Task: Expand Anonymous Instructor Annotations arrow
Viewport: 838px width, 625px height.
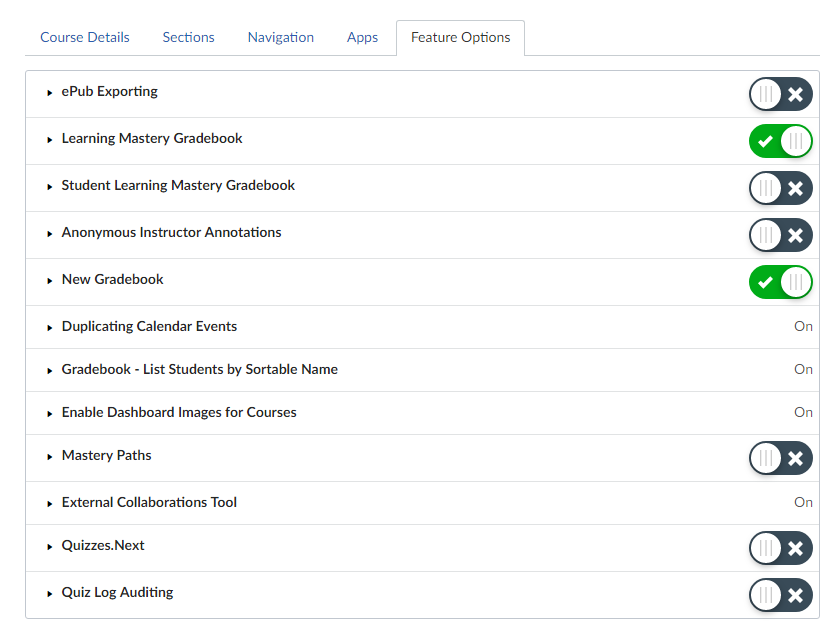Action: [50, 234]
